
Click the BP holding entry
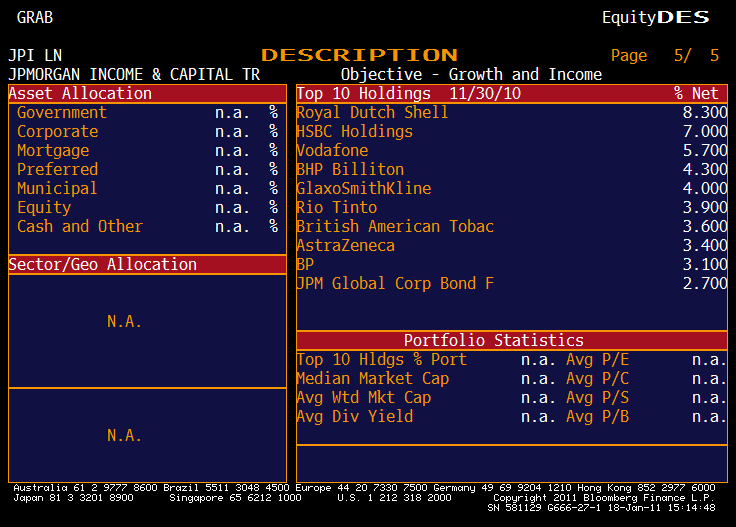(x=305, y=265)
